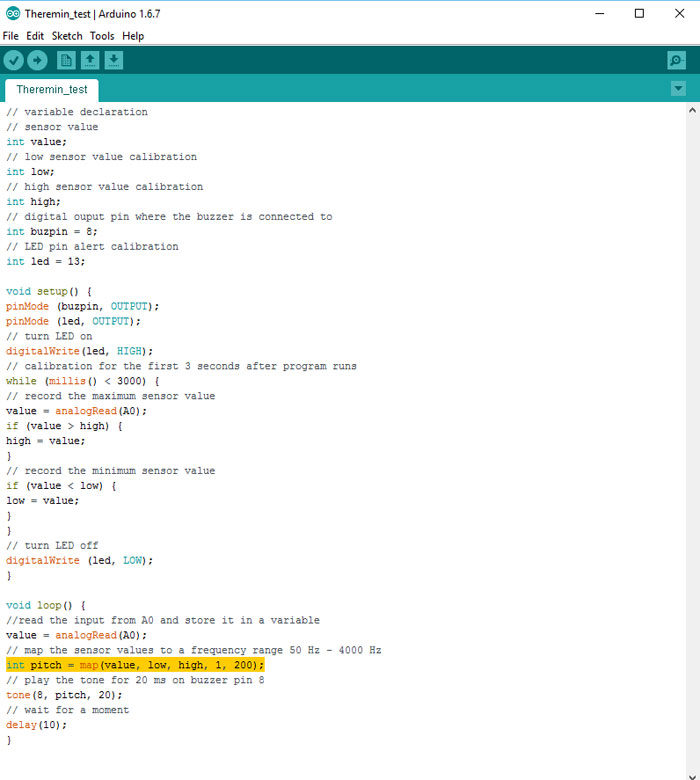Open the Serial Monitor magnifier icon
The image size is (700, 780).
point(677,61)
